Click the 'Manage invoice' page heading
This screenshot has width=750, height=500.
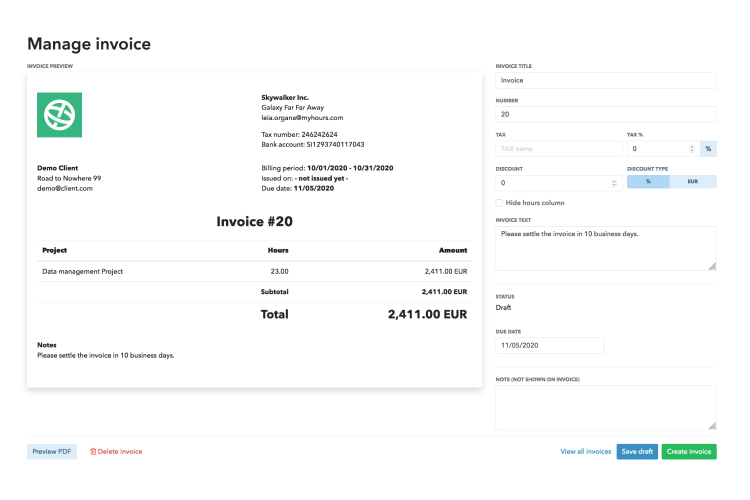point(89,44)
